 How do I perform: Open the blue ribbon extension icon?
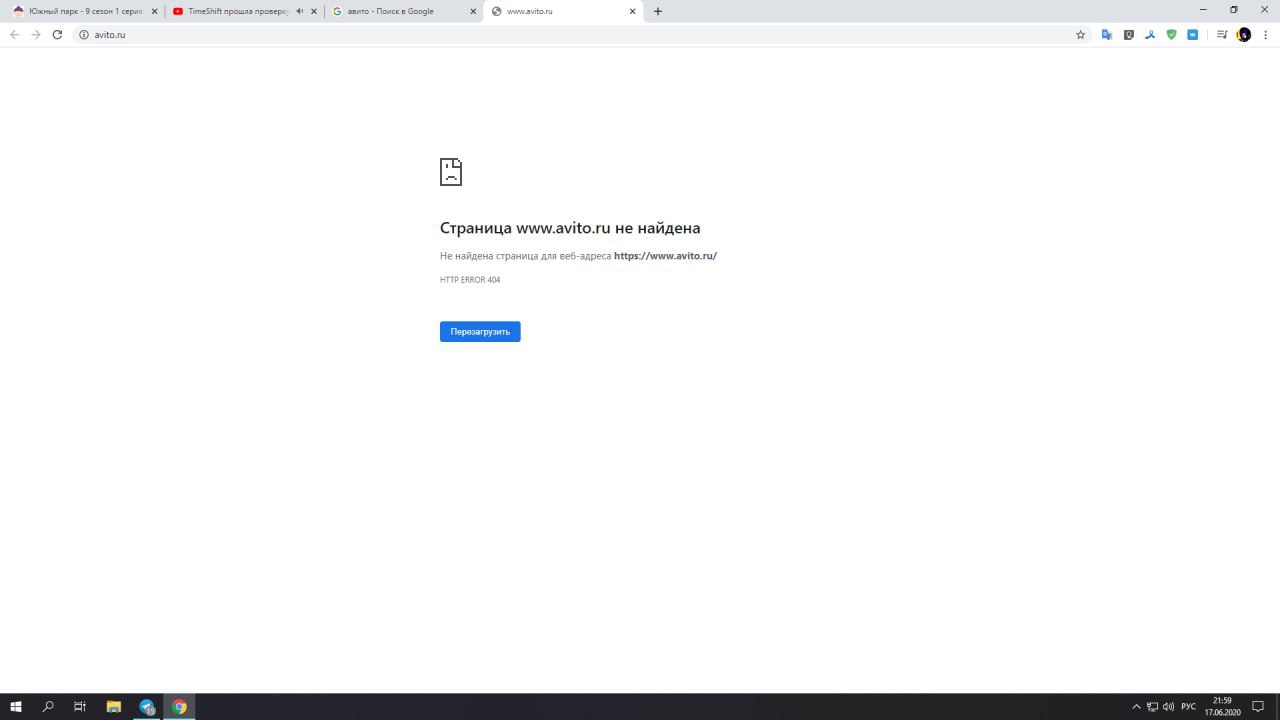pyautogui.click(x=1150, y=34)
